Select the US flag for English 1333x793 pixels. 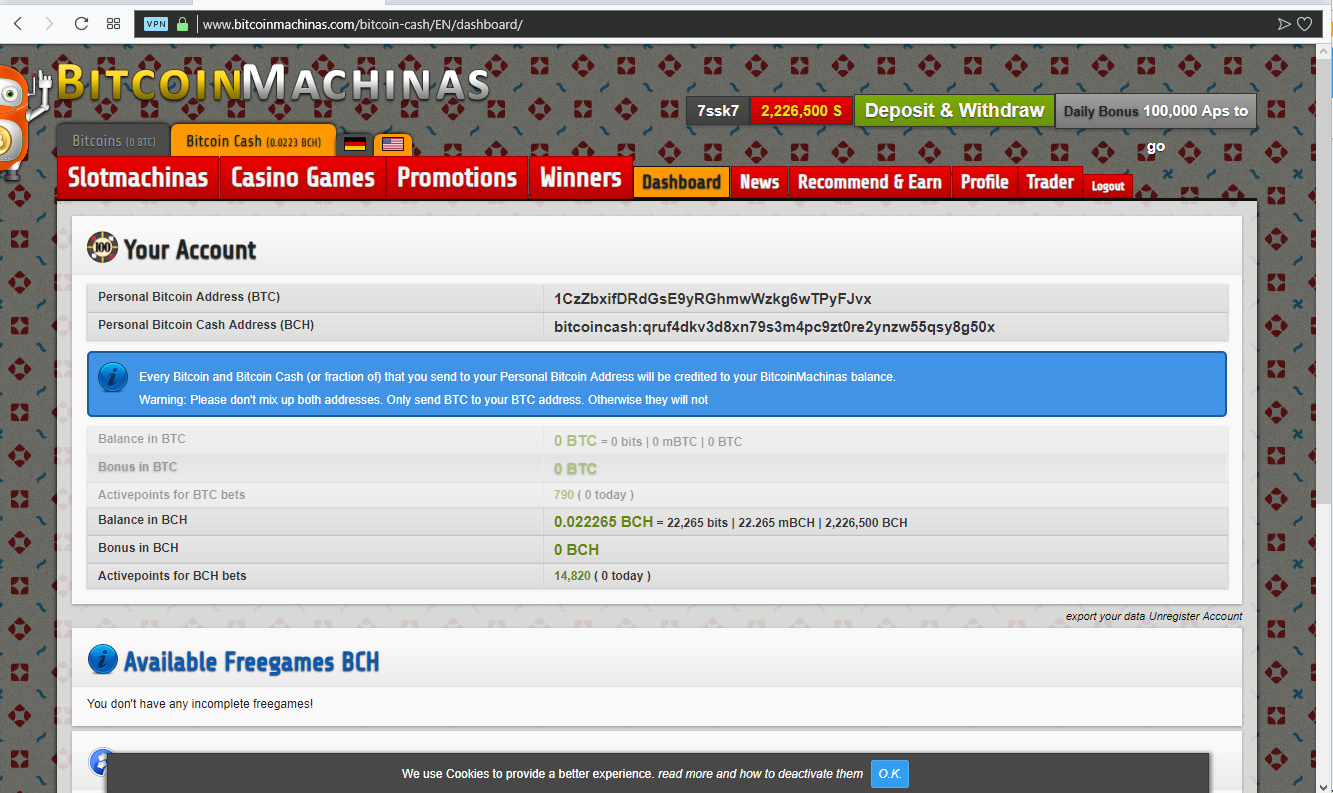point(393,144)
